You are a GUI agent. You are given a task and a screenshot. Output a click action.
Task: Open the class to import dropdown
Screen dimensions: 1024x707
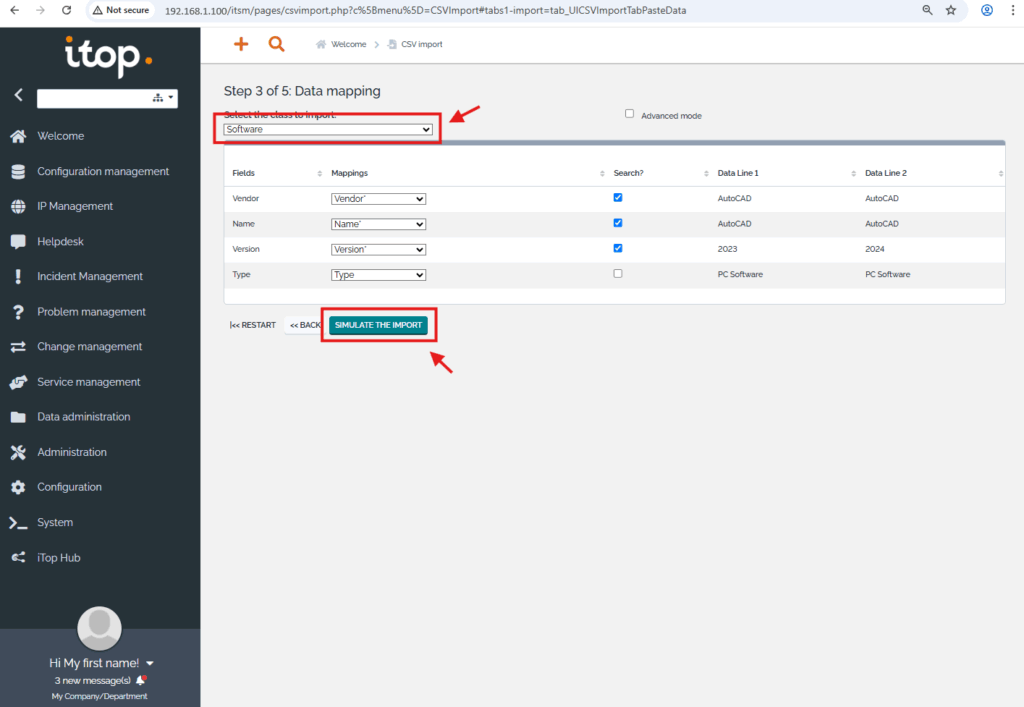click(328, 130)
